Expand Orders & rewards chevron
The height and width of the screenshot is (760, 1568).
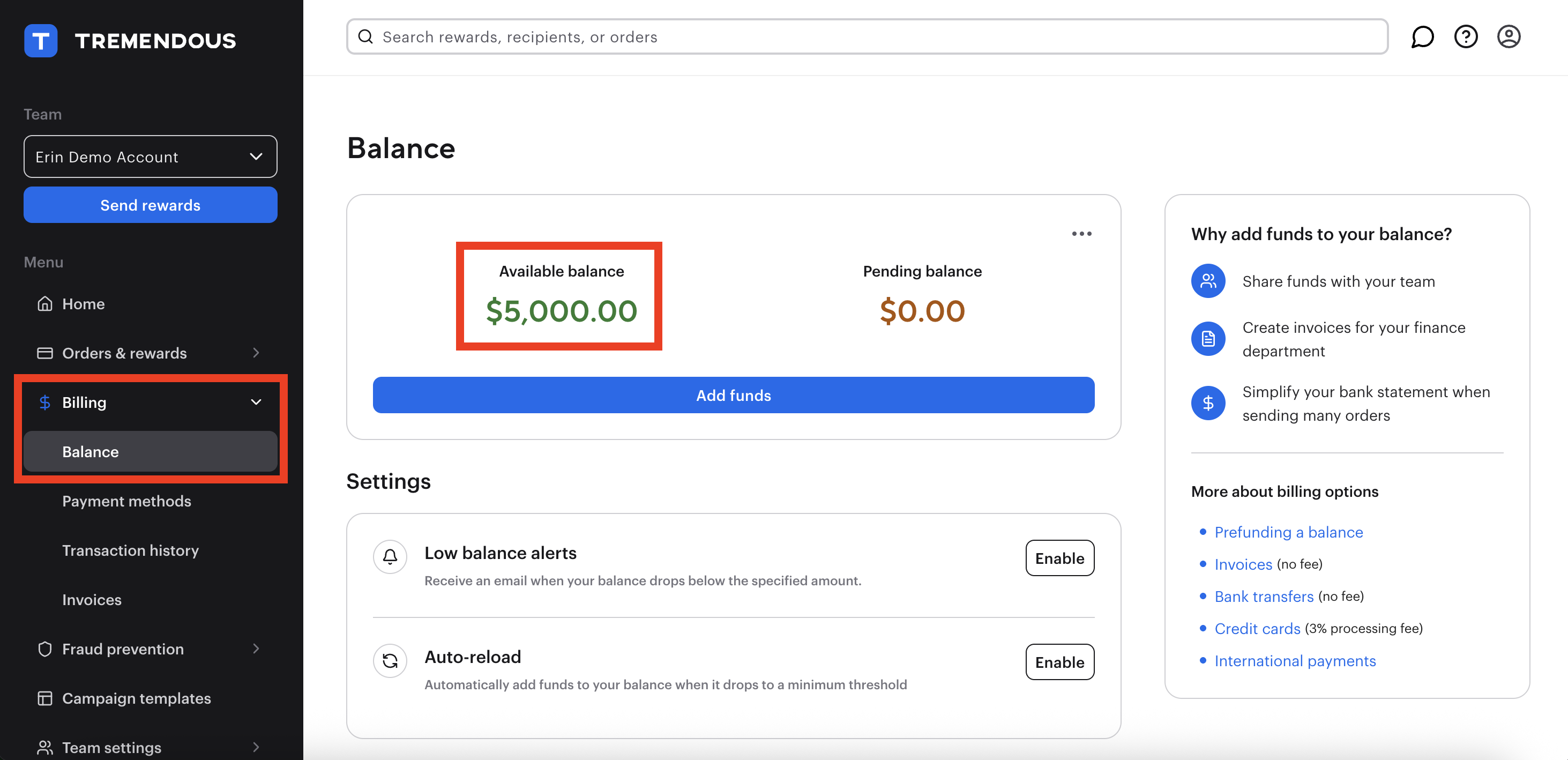pyautogui.click(x=256, y=353)
